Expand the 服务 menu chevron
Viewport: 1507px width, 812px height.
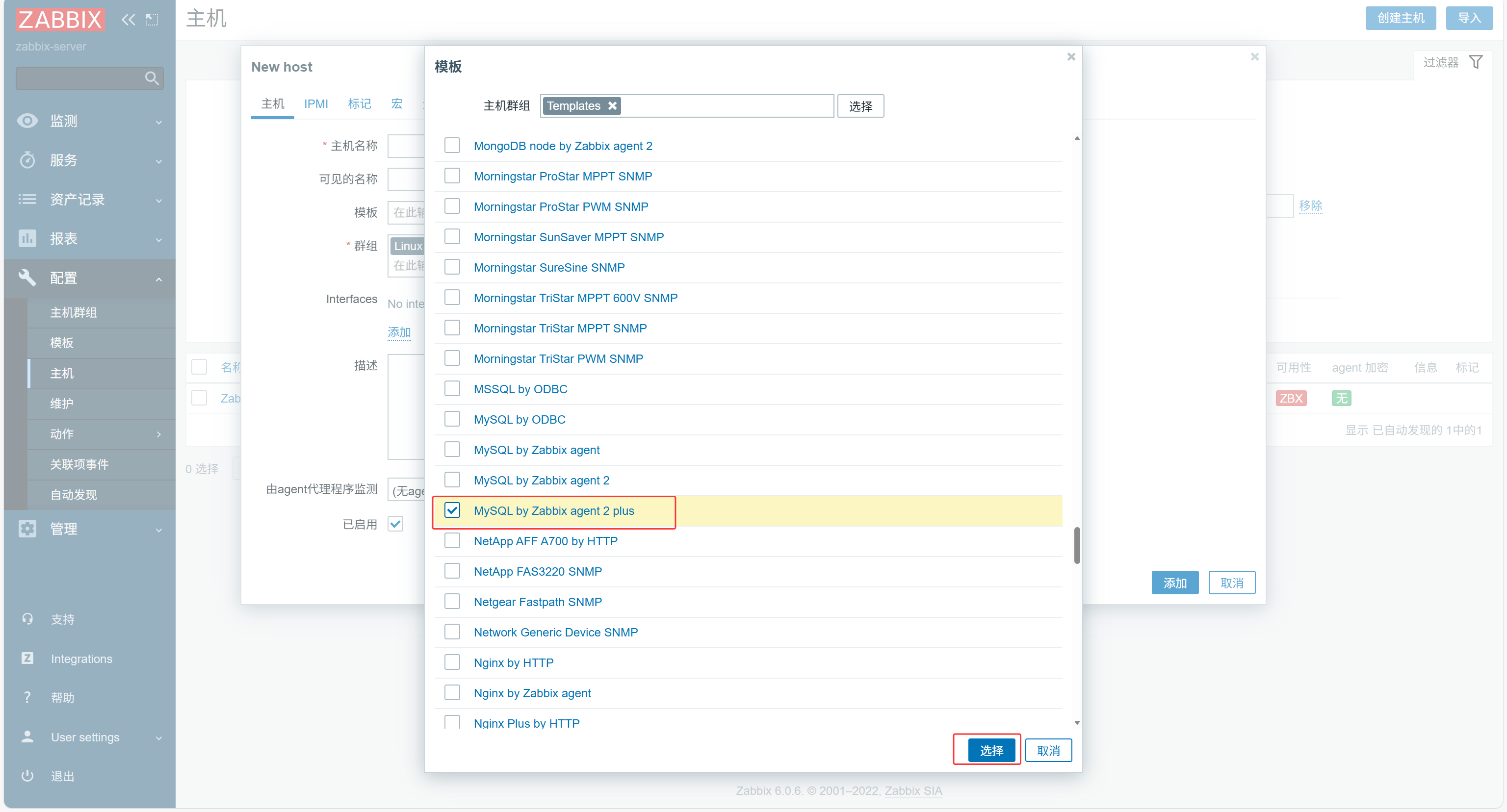click(158, 161)
